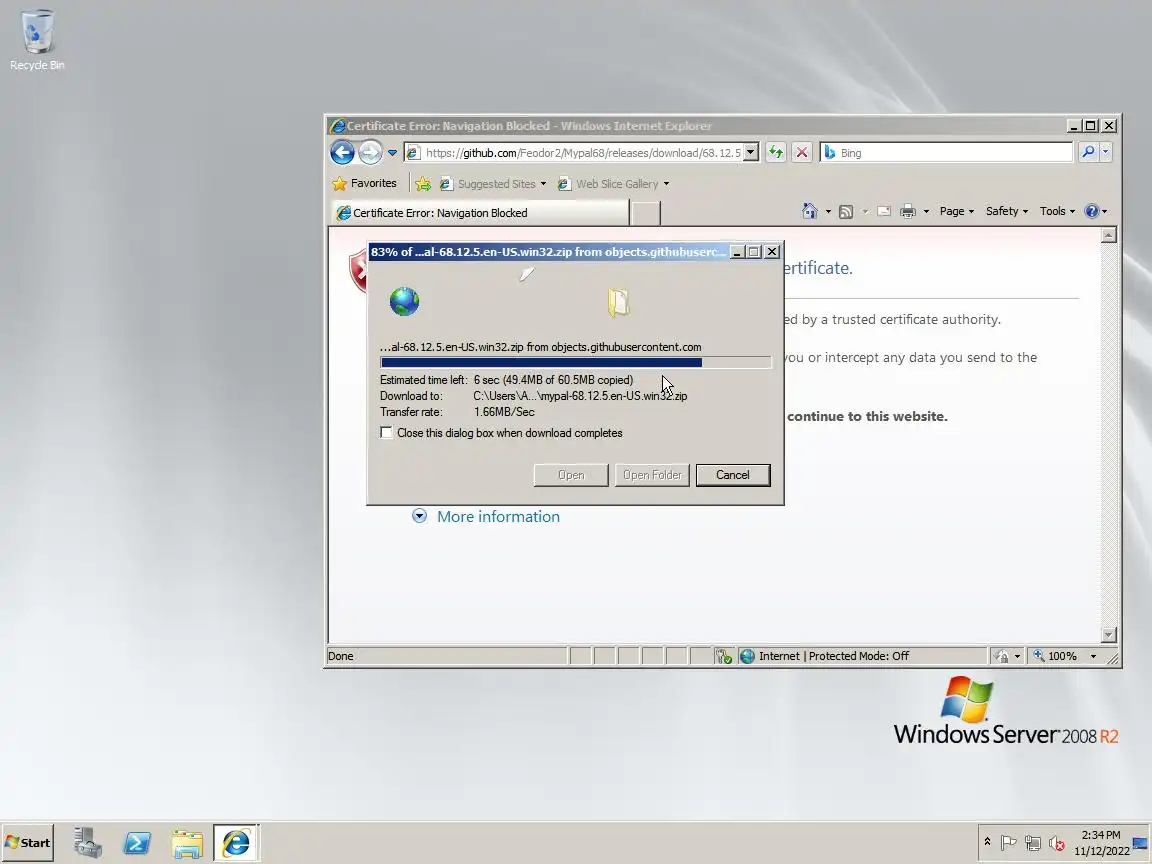Click the page scrollbar up arrow

coord(1109,235)
